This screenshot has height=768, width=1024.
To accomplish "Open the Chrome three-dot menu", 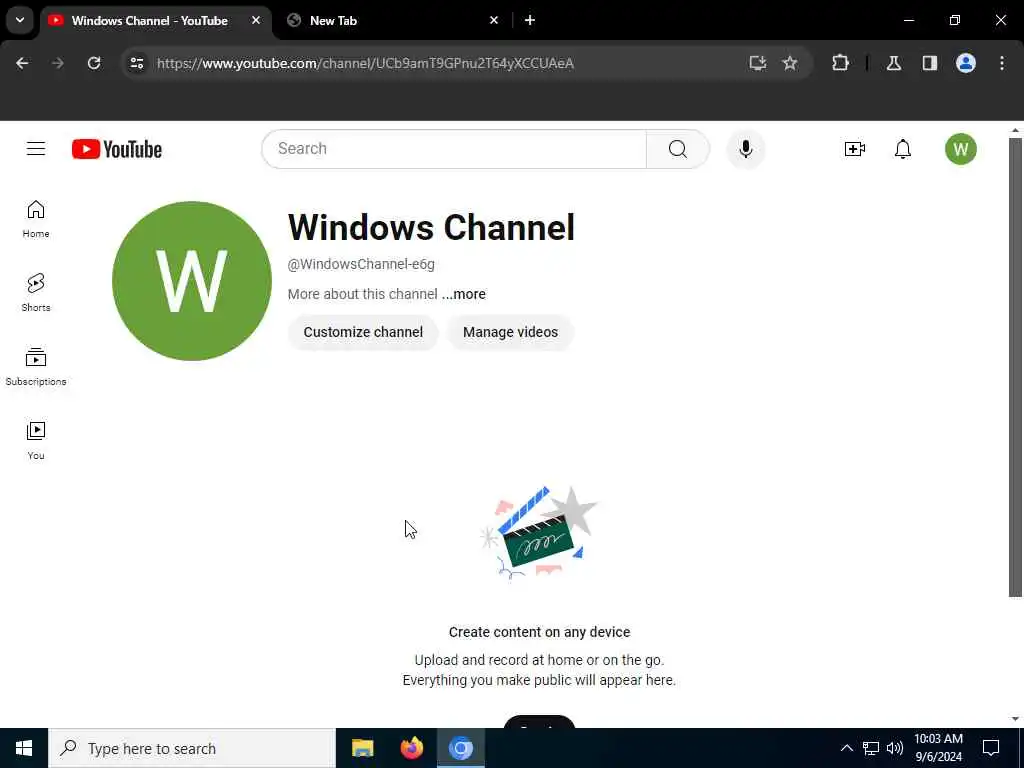I will click(x=1002, y=63).
